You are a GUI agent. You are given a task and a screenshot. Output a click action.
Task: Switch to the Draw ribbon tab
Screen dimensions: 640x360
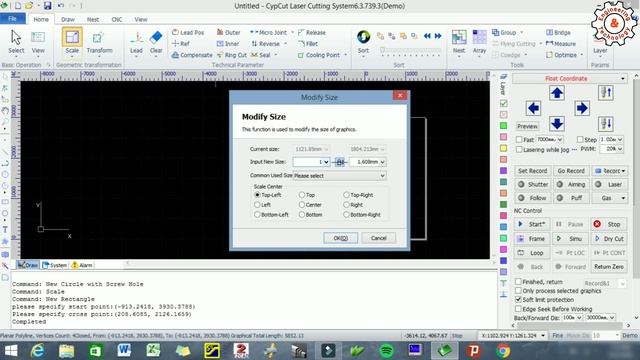pos(68,19)
